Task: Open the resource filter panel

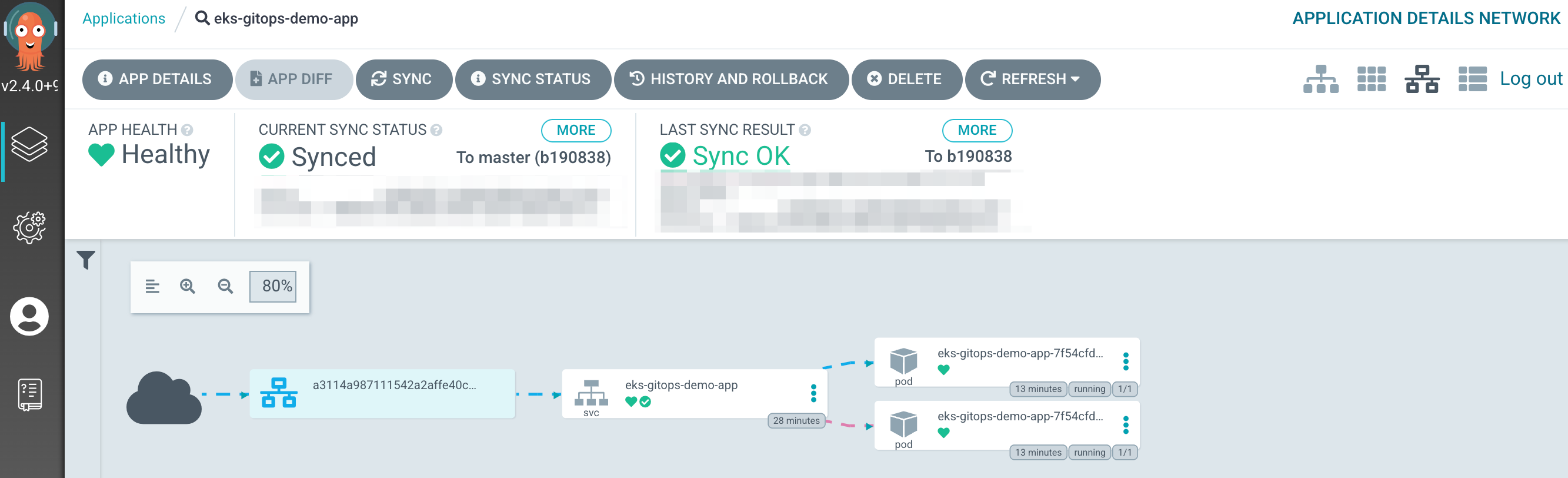Action: 85,261
